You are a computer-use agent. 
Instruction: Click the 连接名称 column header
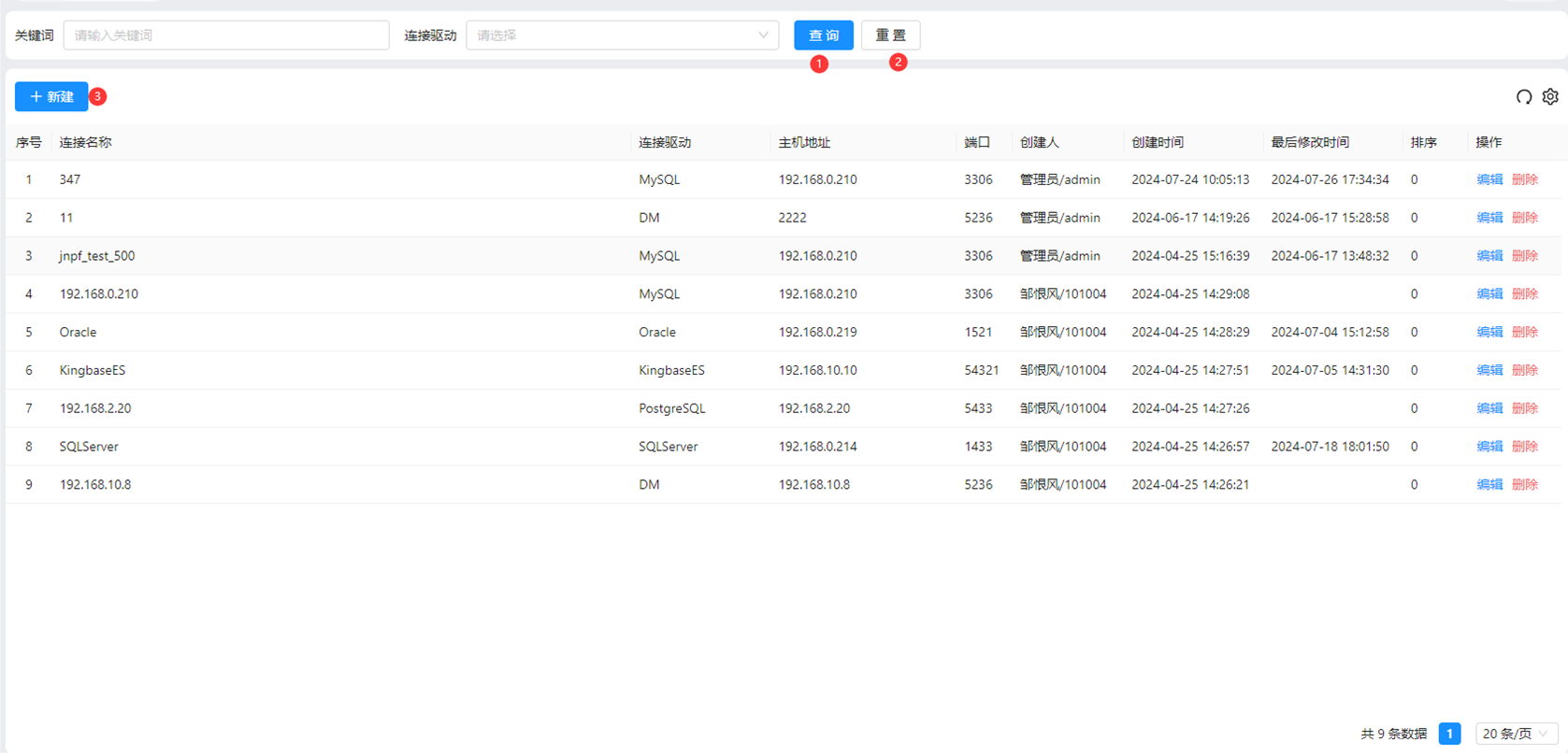point(85,143)
